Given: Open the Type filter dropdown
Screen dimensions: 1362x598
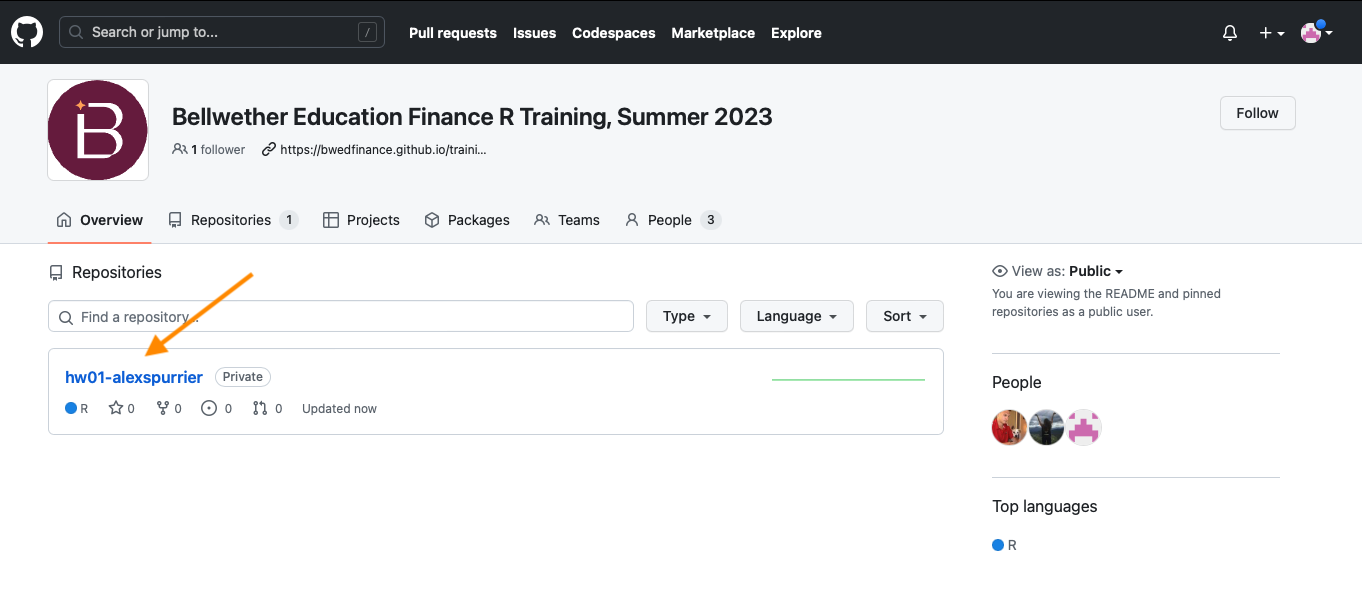Looking at the screenshot, I should pyautogui.click(x=687, y=316).
